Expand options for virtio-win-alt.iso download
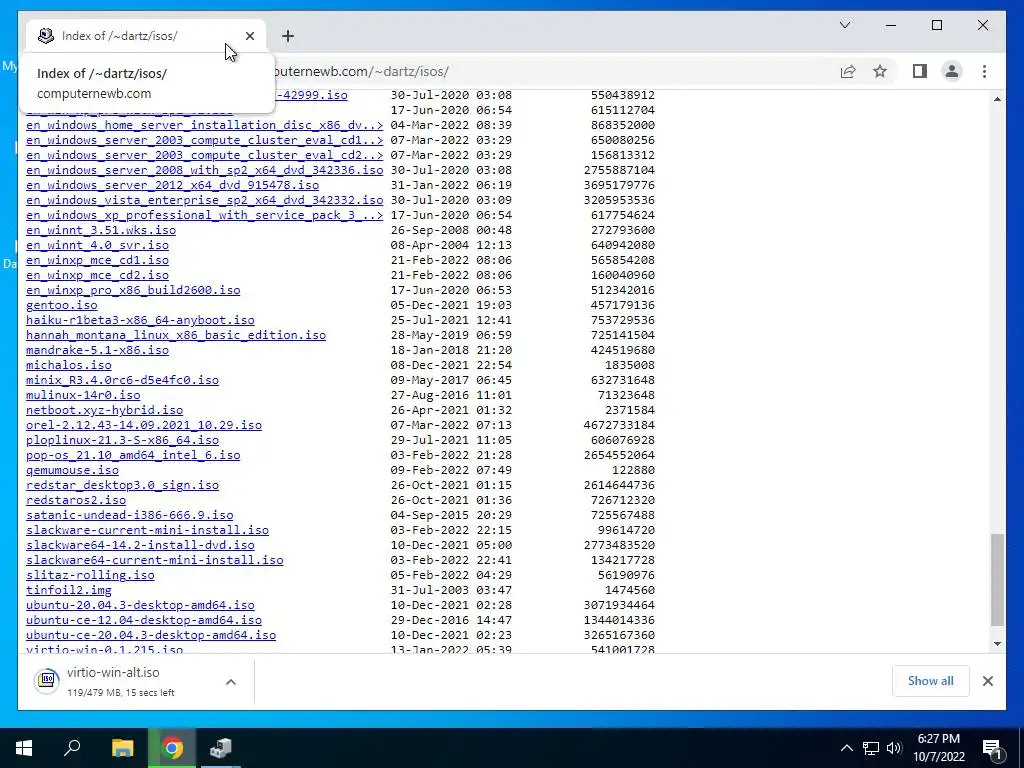 231,682
